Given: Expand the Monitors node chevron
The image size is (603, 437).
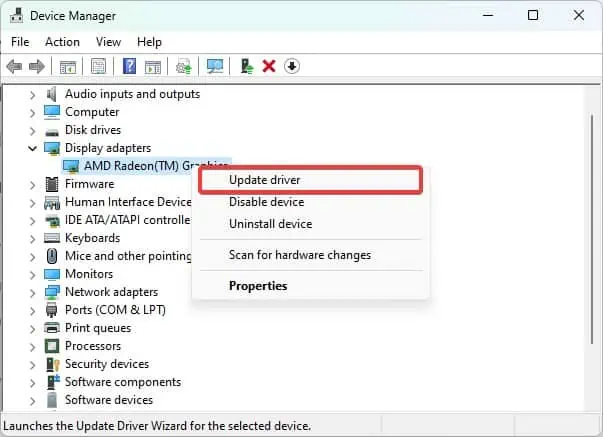Looking at the screenshot, I should tap(32, 275).
